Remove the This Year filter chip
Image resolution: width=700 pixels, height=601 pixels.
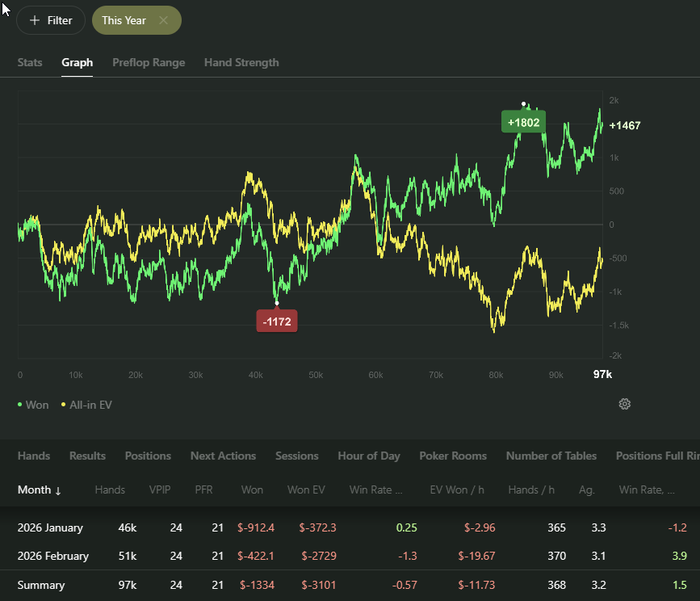164,20
